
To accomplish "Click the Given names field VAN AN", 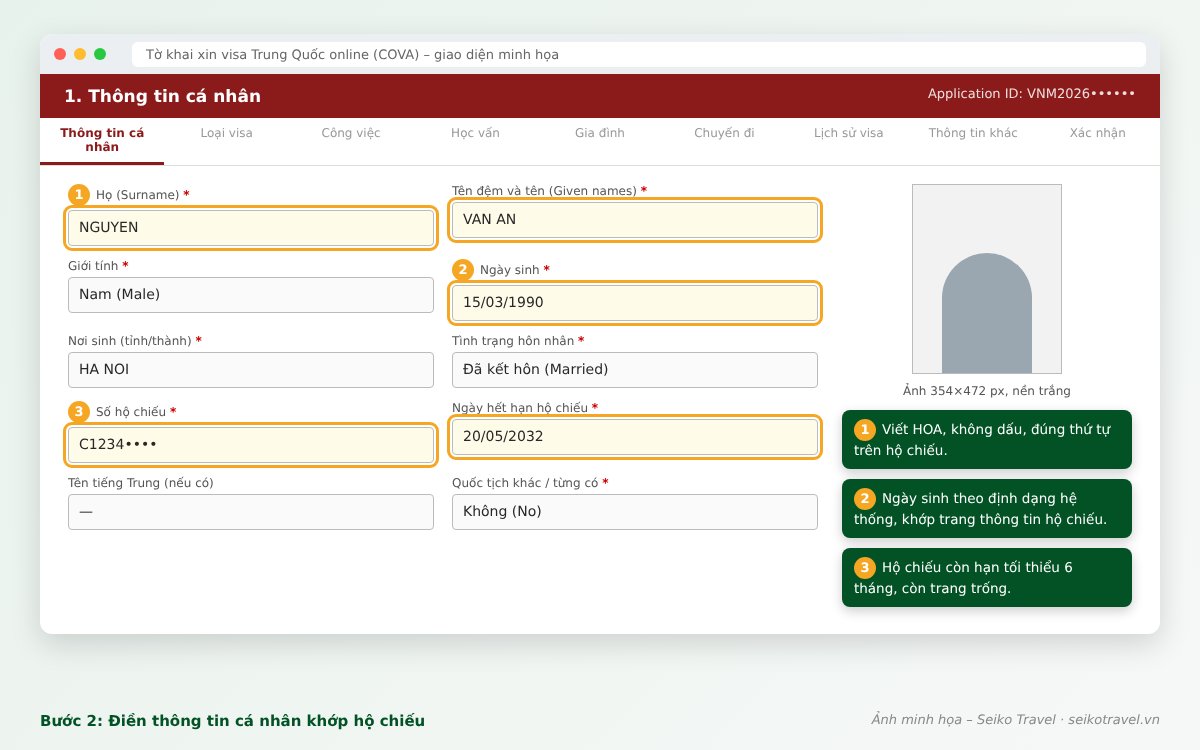I will click(x=635, y=219).
